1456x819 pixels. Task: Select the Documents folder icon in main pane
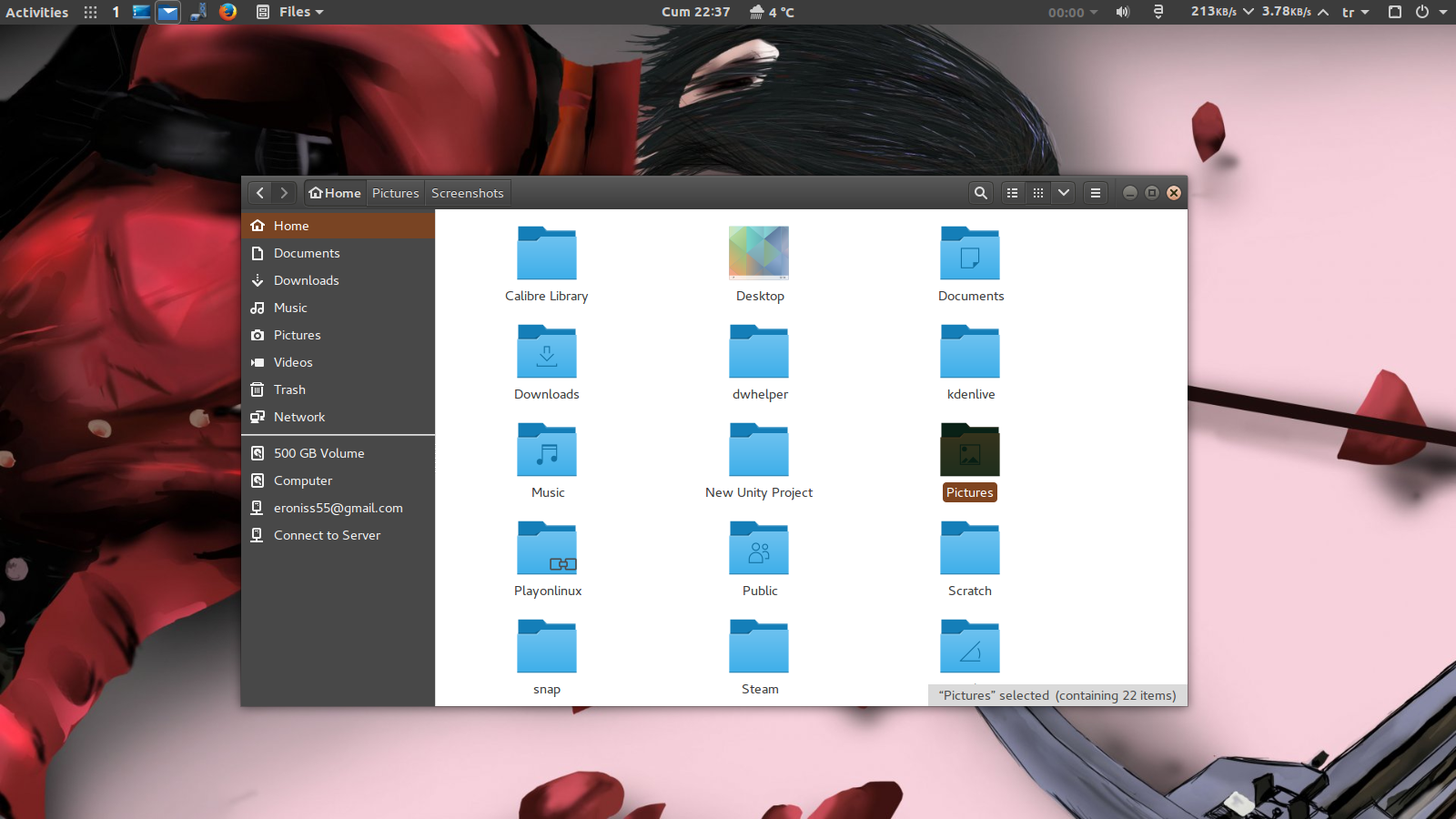(970, 253)
